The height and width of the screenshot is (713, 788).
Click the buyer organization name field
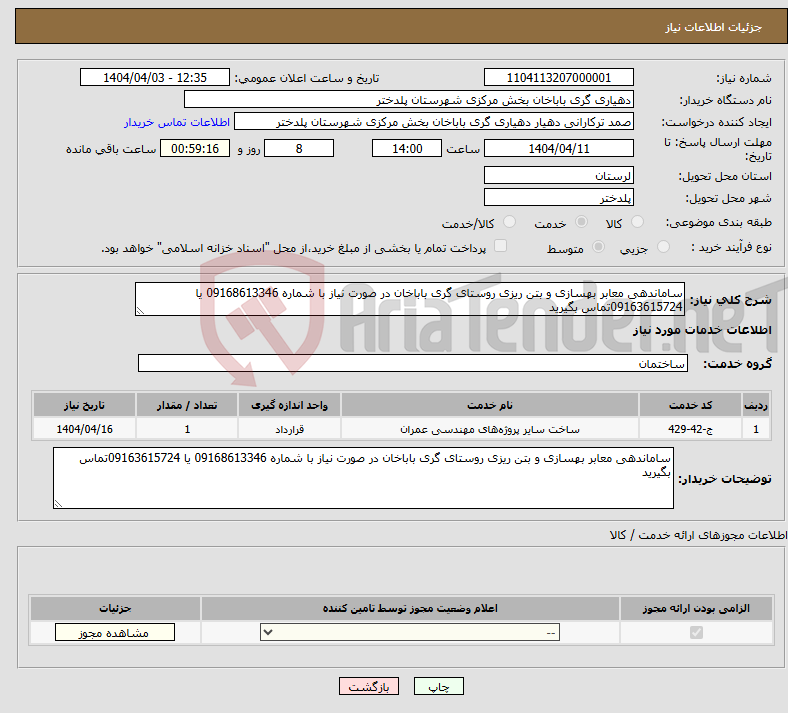tap(409, 99)
